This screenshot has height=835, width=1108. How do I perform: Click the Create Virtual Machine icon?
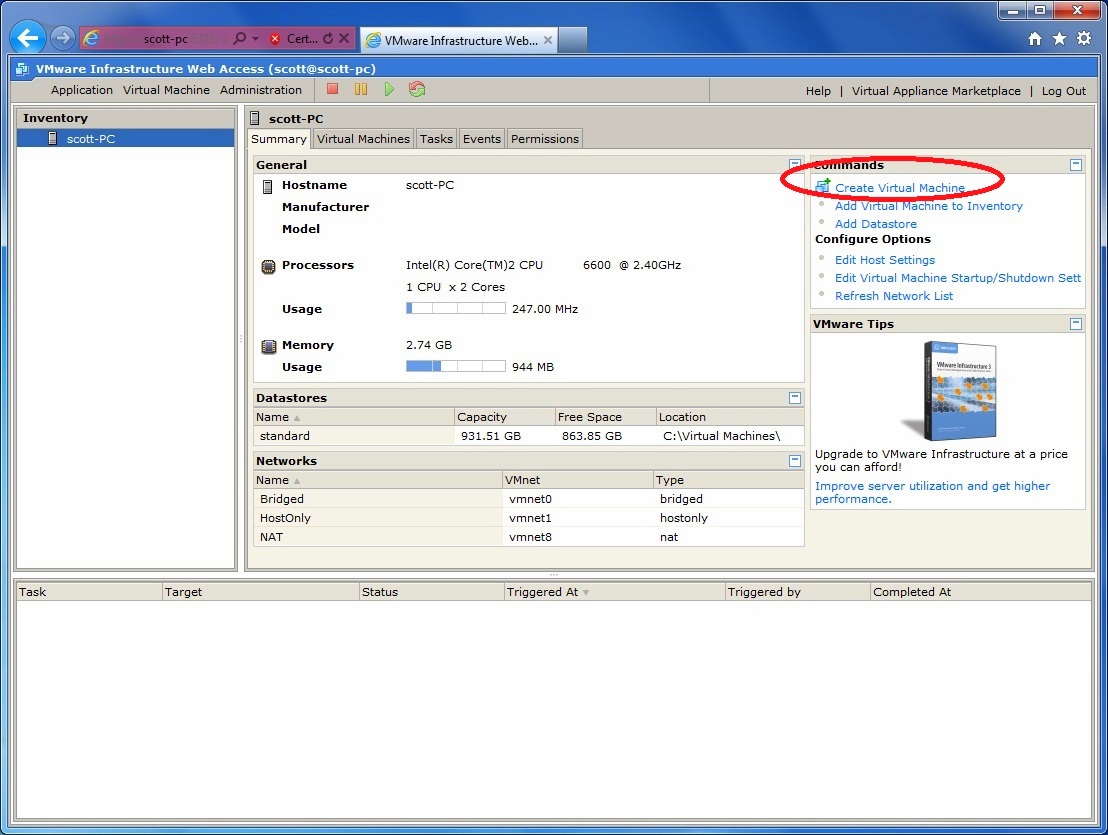pyautogui.click(x=823, y=186)
